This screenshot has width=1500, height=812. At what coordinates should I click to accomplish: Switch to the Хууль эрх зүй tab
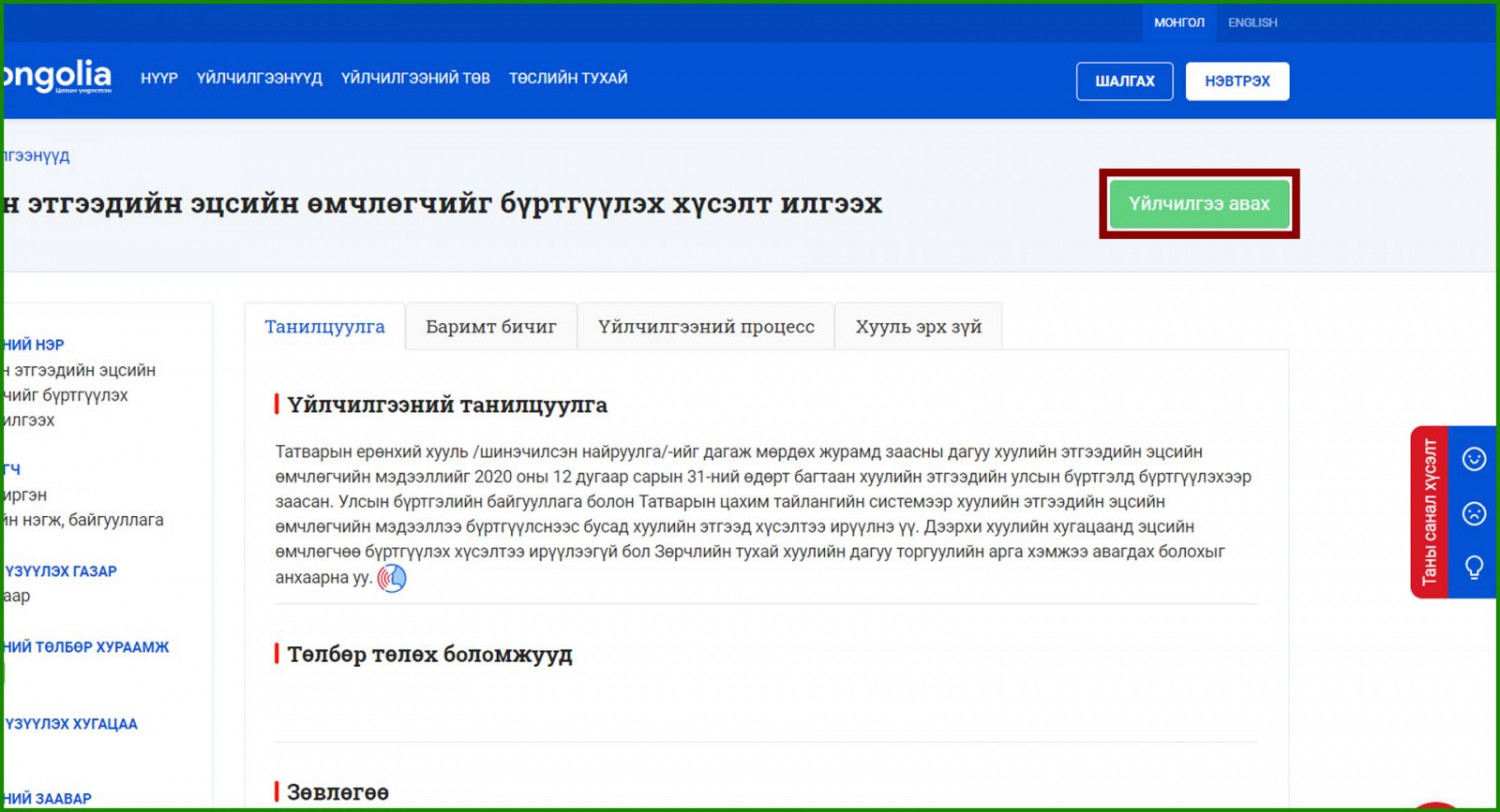pyautogui.click(x=918, y=327)
